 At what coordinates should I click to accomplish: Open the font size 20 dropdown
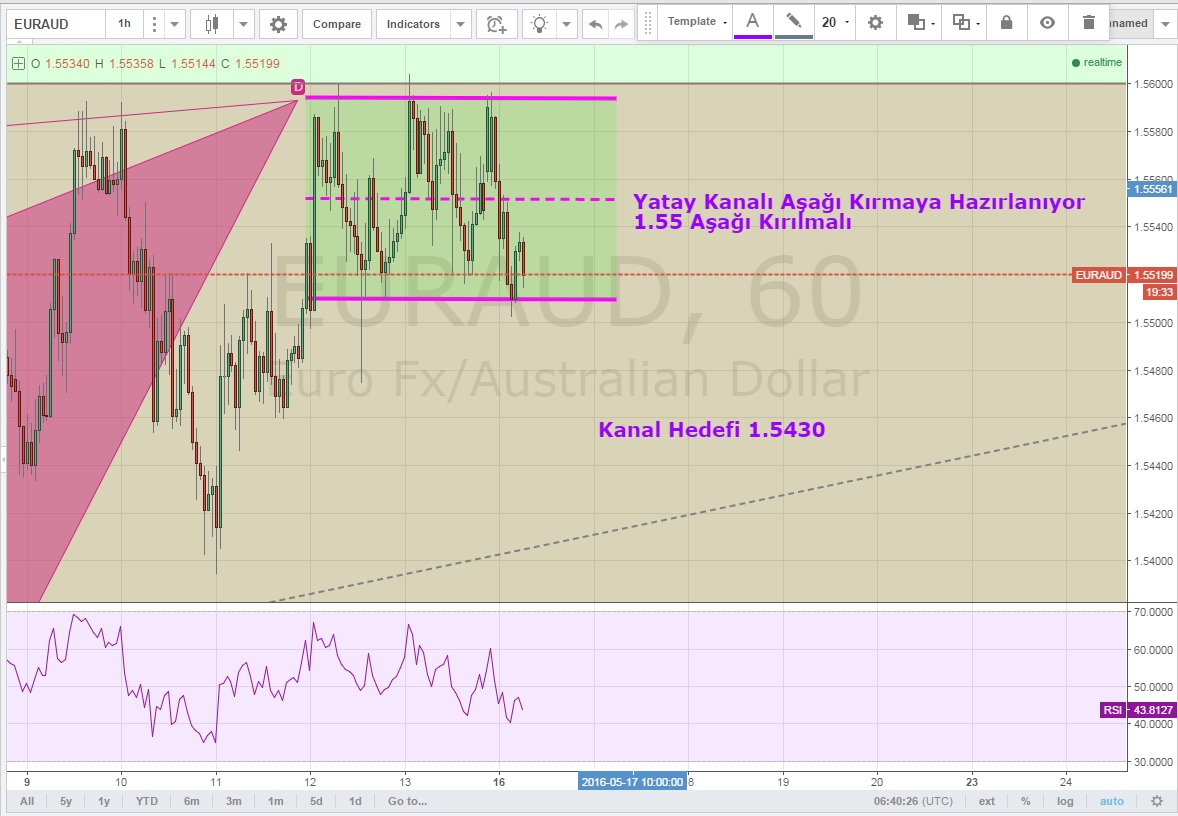(x=835, y=22)
